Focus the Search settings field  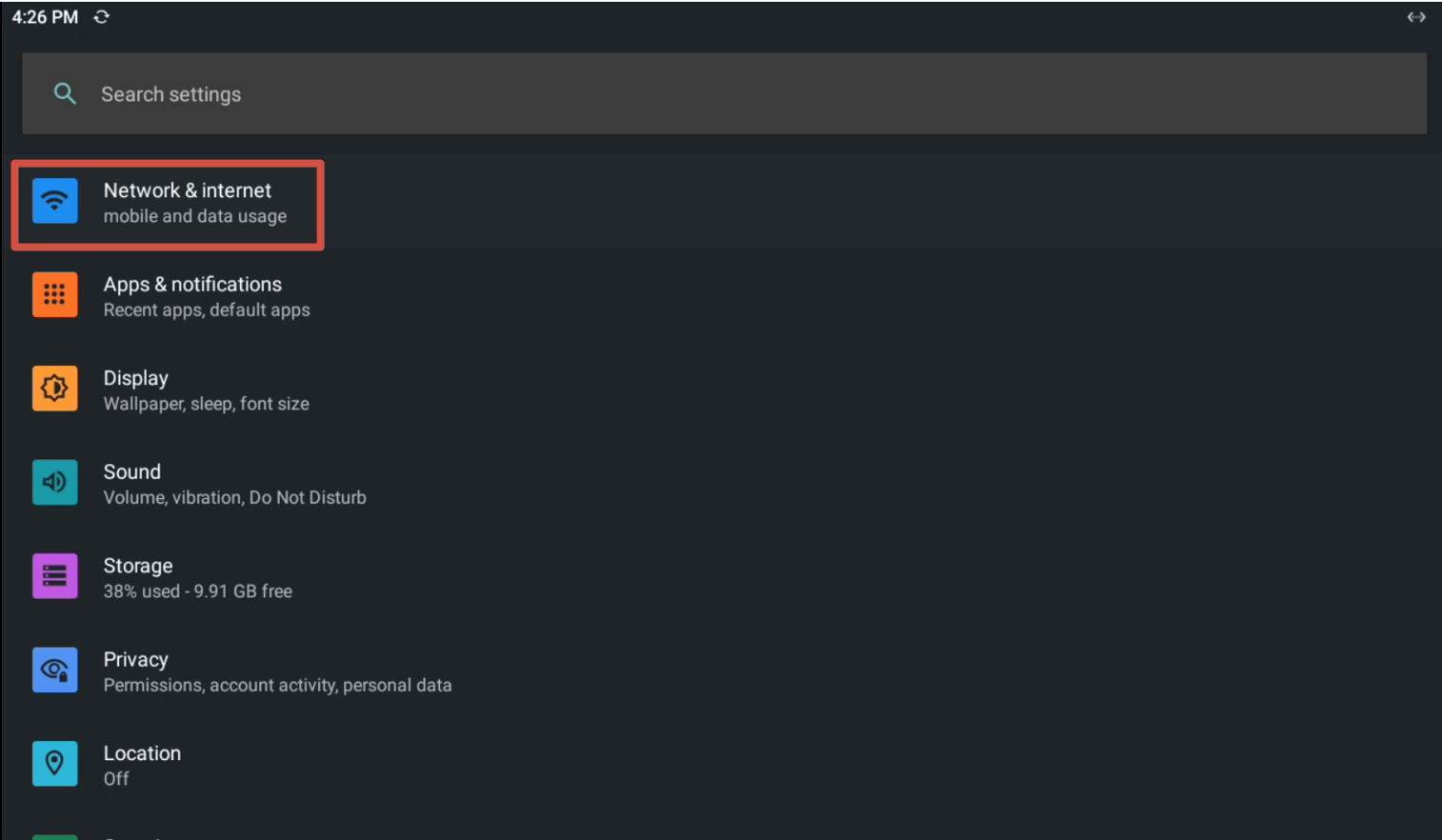coord(724,93)
